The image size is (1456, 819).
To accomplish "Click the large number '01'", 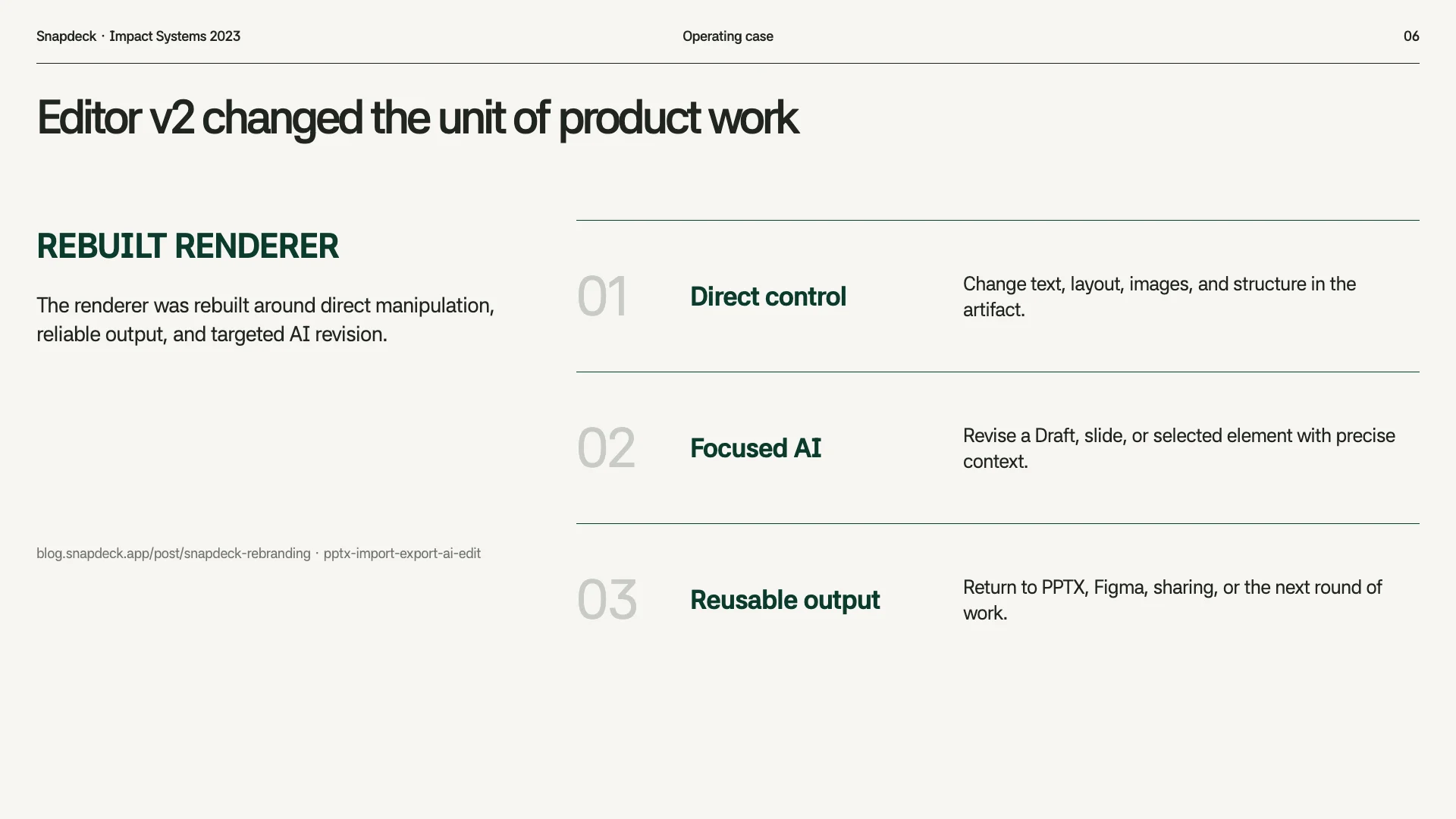I will click(602, 297).
